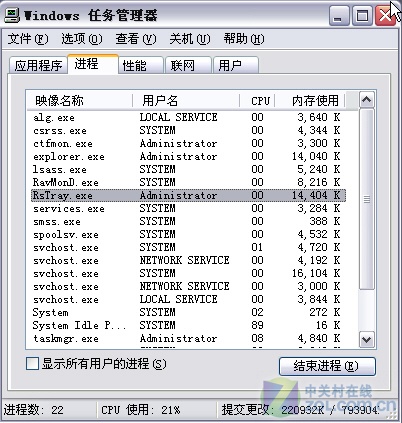
Task: Sort by 内存使用 column header
Action: [310, 100]
